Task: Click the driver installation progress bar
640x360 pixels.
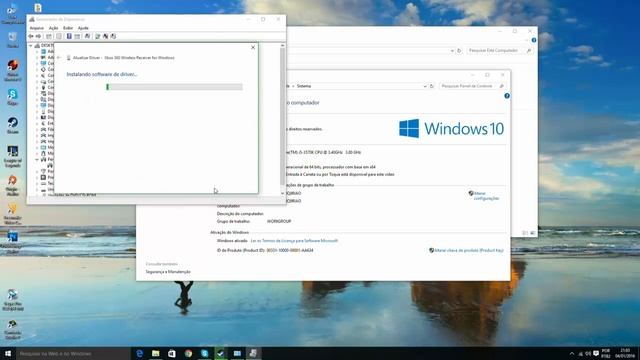Action: 174,87
